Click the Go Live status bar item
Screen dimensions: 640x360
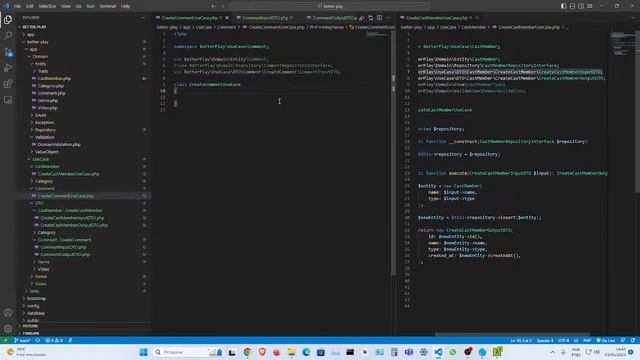click(606, 340)
